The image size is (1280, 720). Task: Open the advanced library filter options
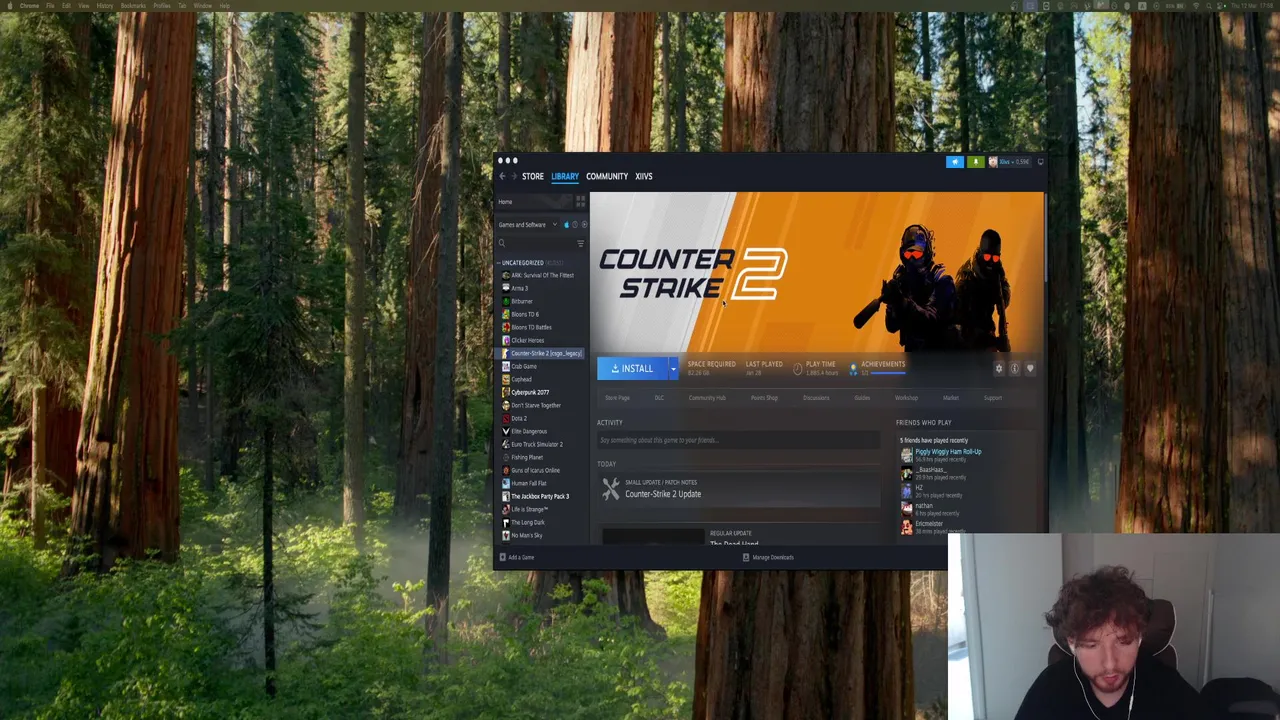click(580, 243)
